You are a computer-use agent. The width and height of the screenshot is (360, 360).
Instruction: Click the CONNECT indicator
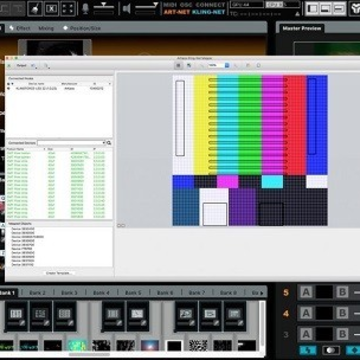click(210, 5)
